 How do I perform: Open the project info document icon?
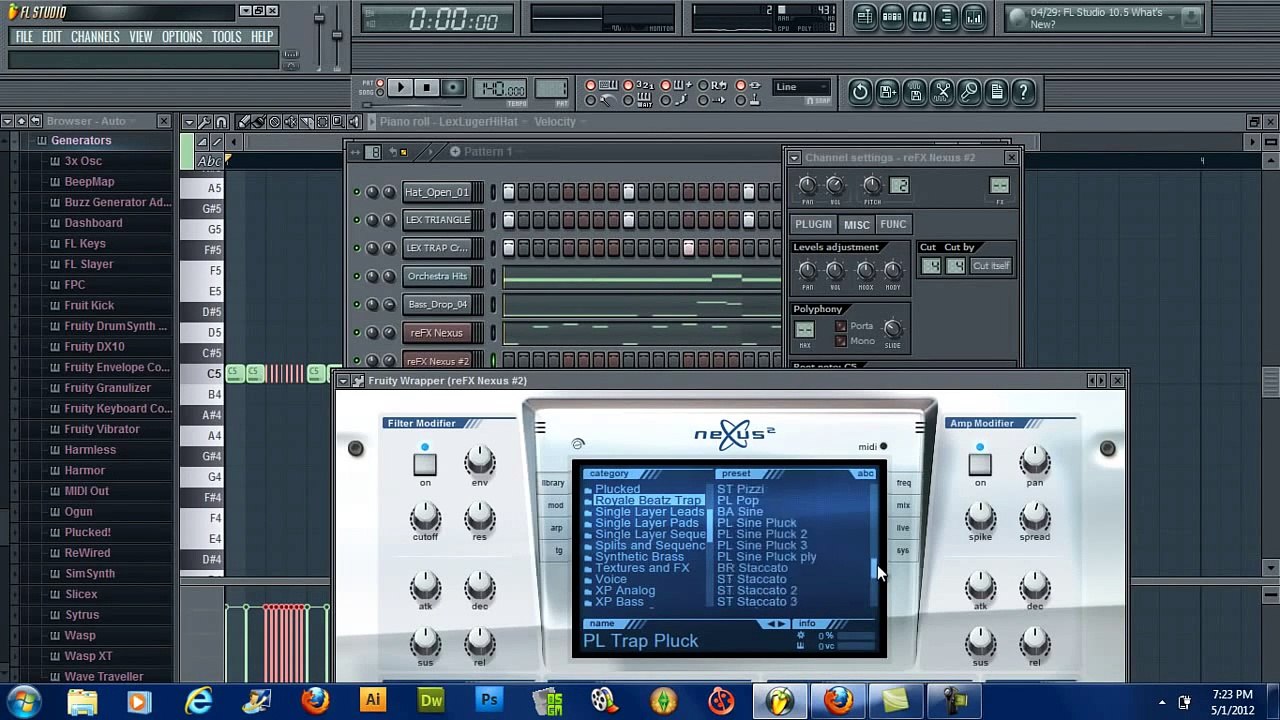coord(996,92)
